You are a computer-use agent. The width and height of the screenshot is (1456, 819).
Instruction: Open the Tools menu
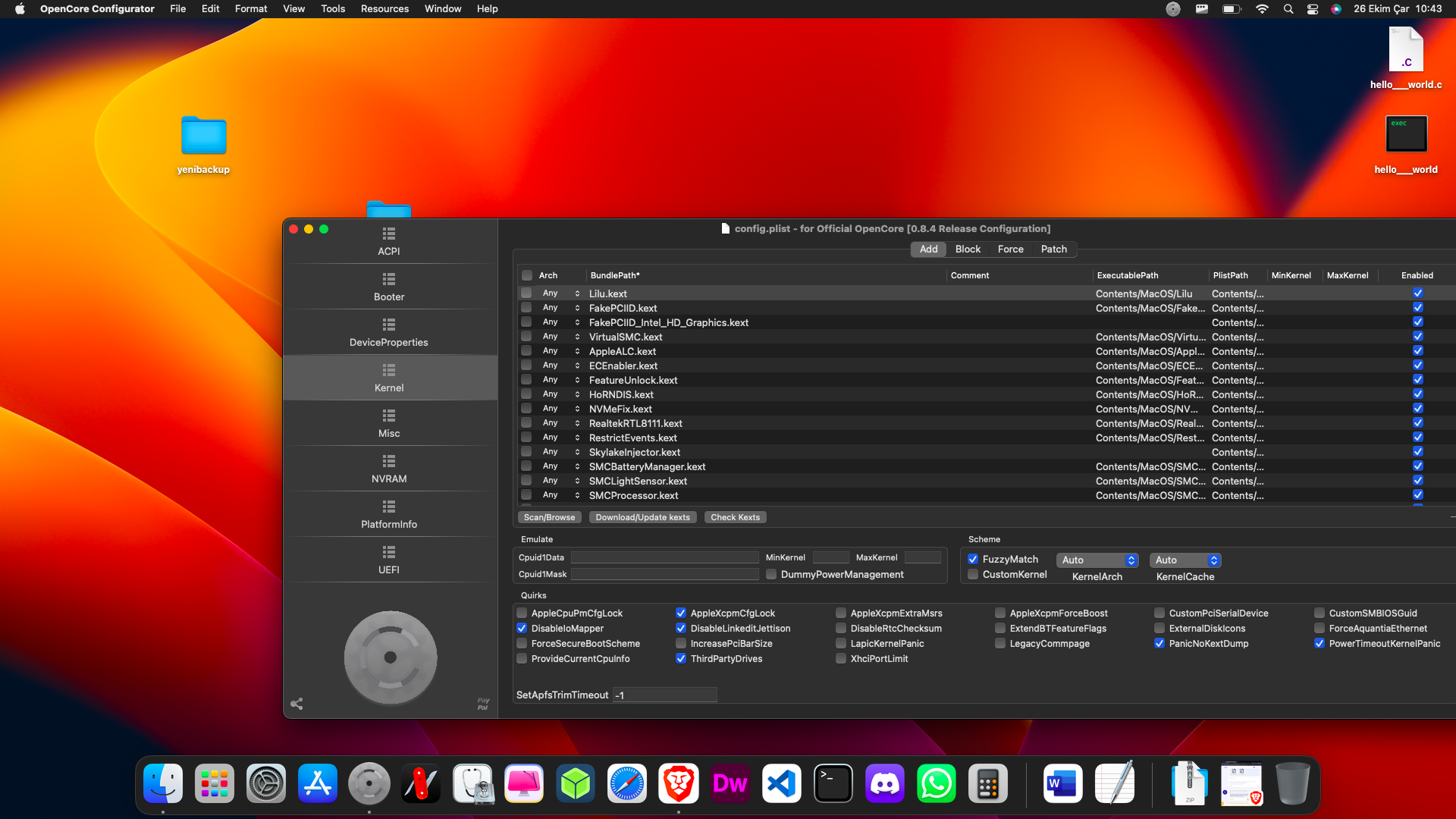coord(332,8)
